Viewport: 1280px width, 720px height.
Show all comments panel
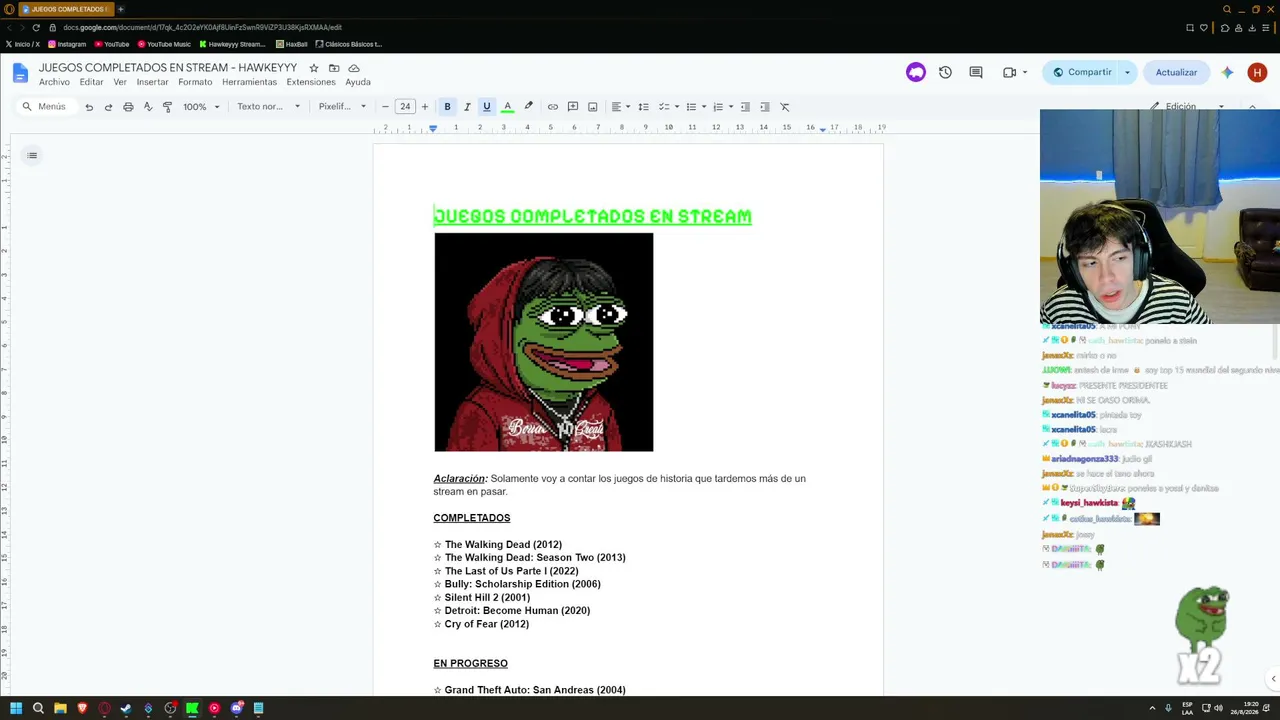coord(976,72)
